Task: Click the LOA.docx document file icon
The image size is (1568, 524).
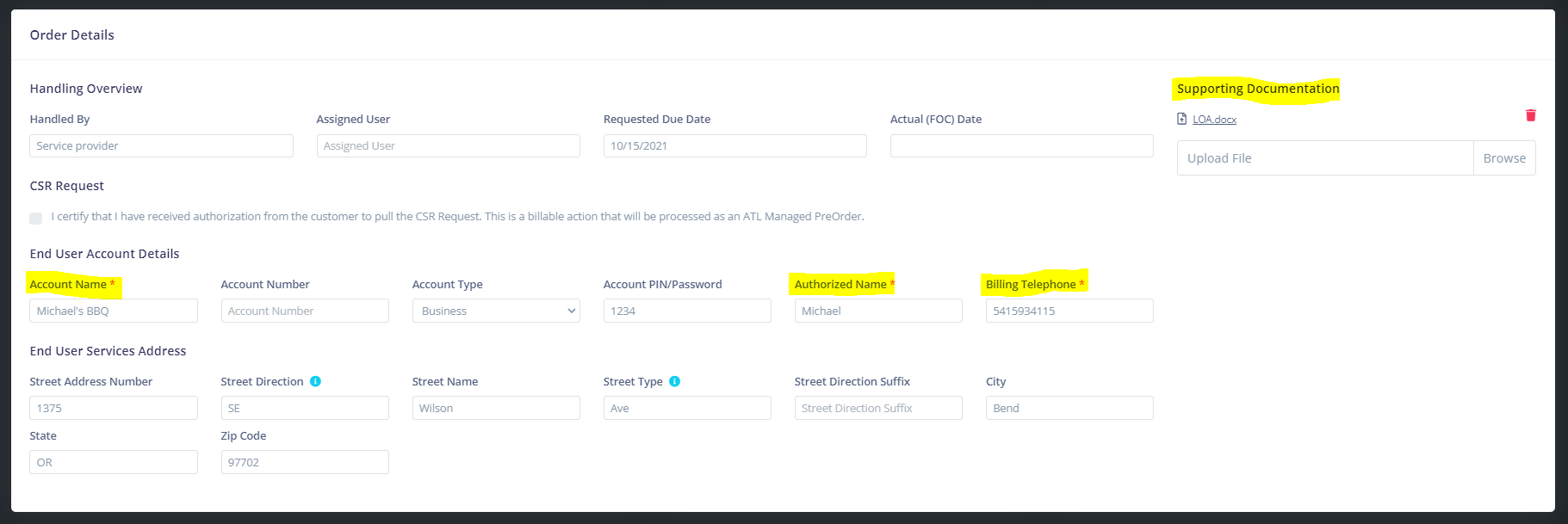Action: coord(1181,119)
